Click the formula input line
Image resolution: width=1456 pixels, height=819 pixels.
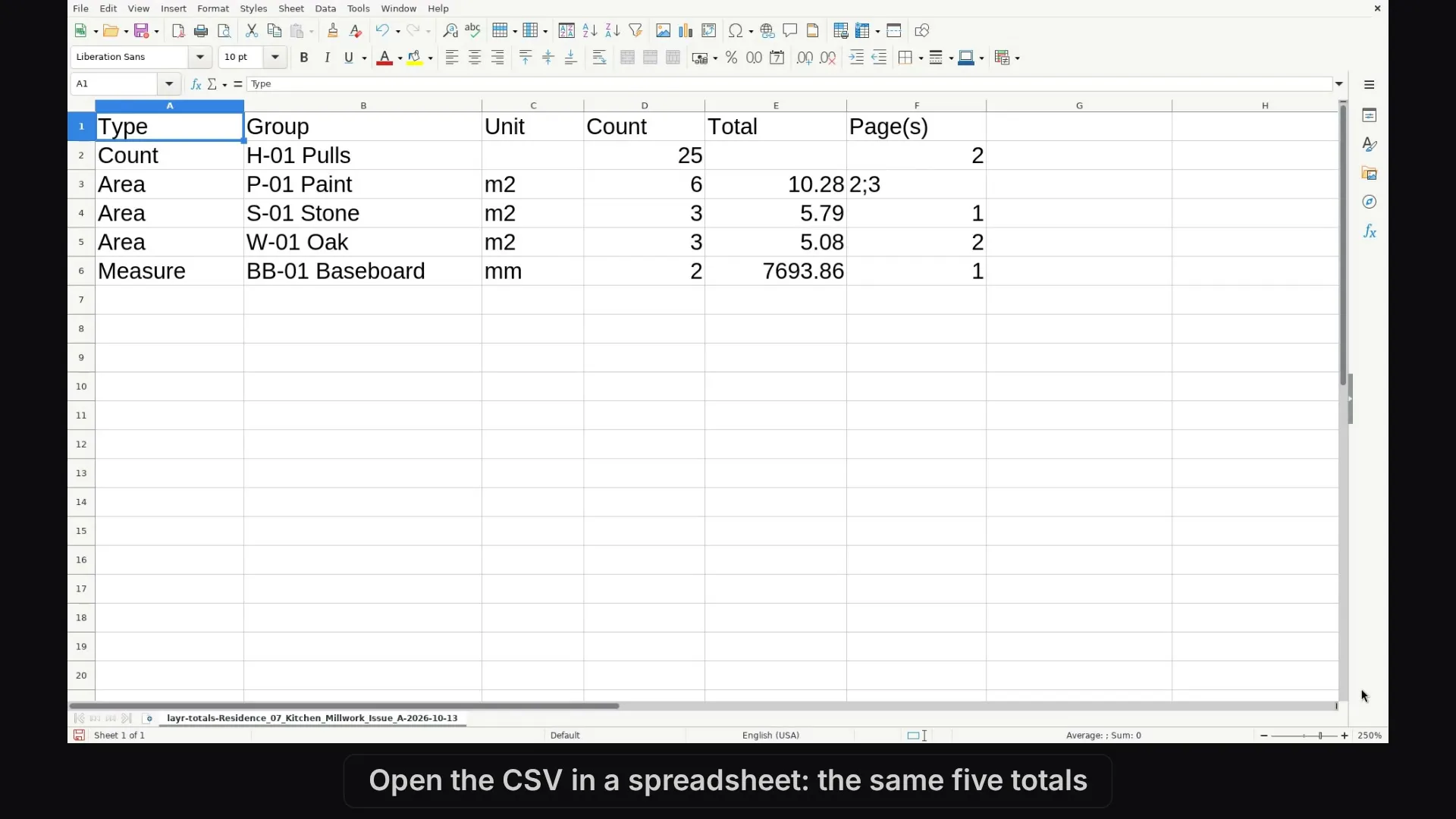(789, 84)
